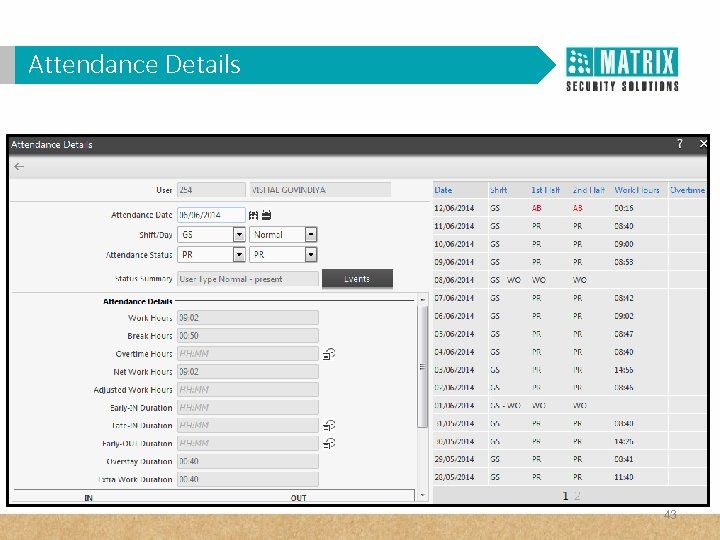Open the GS shift dropdown
The image size is (720, 540).
[239, 235]
